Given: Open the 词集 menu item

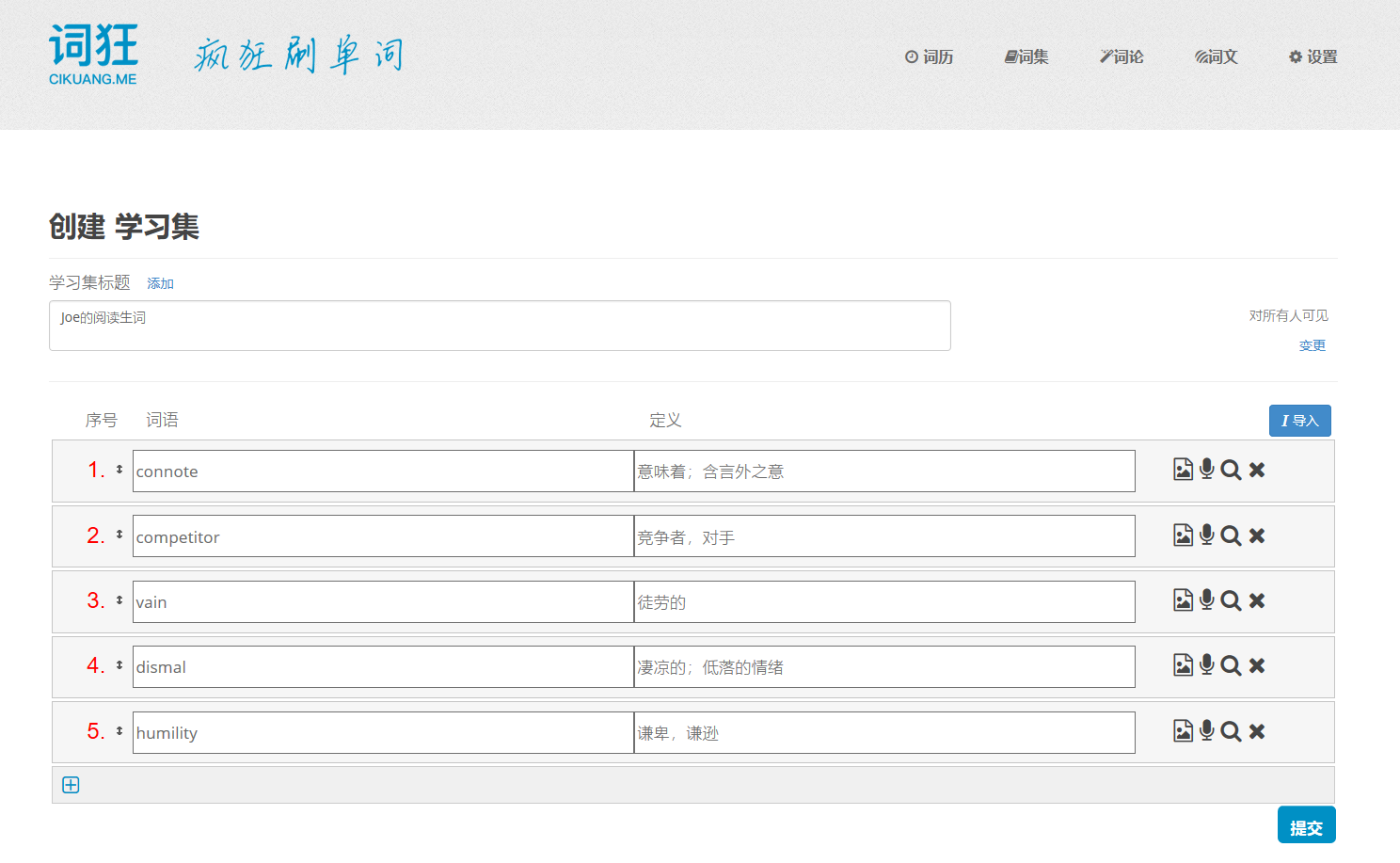Looking at the screenshot, I should pos(1026,57).
